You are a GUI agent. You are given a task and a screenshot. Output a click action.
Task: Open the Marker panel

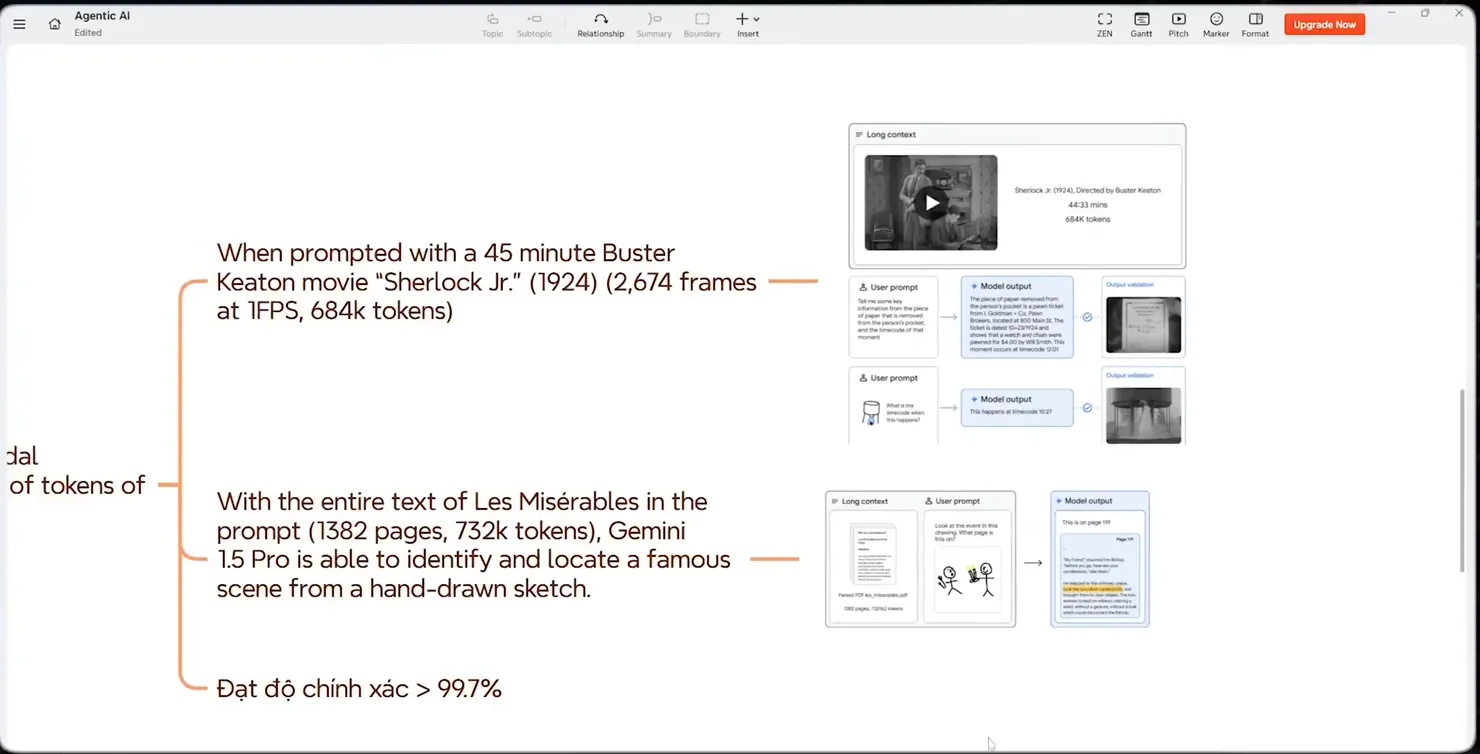coord(1216,25)
